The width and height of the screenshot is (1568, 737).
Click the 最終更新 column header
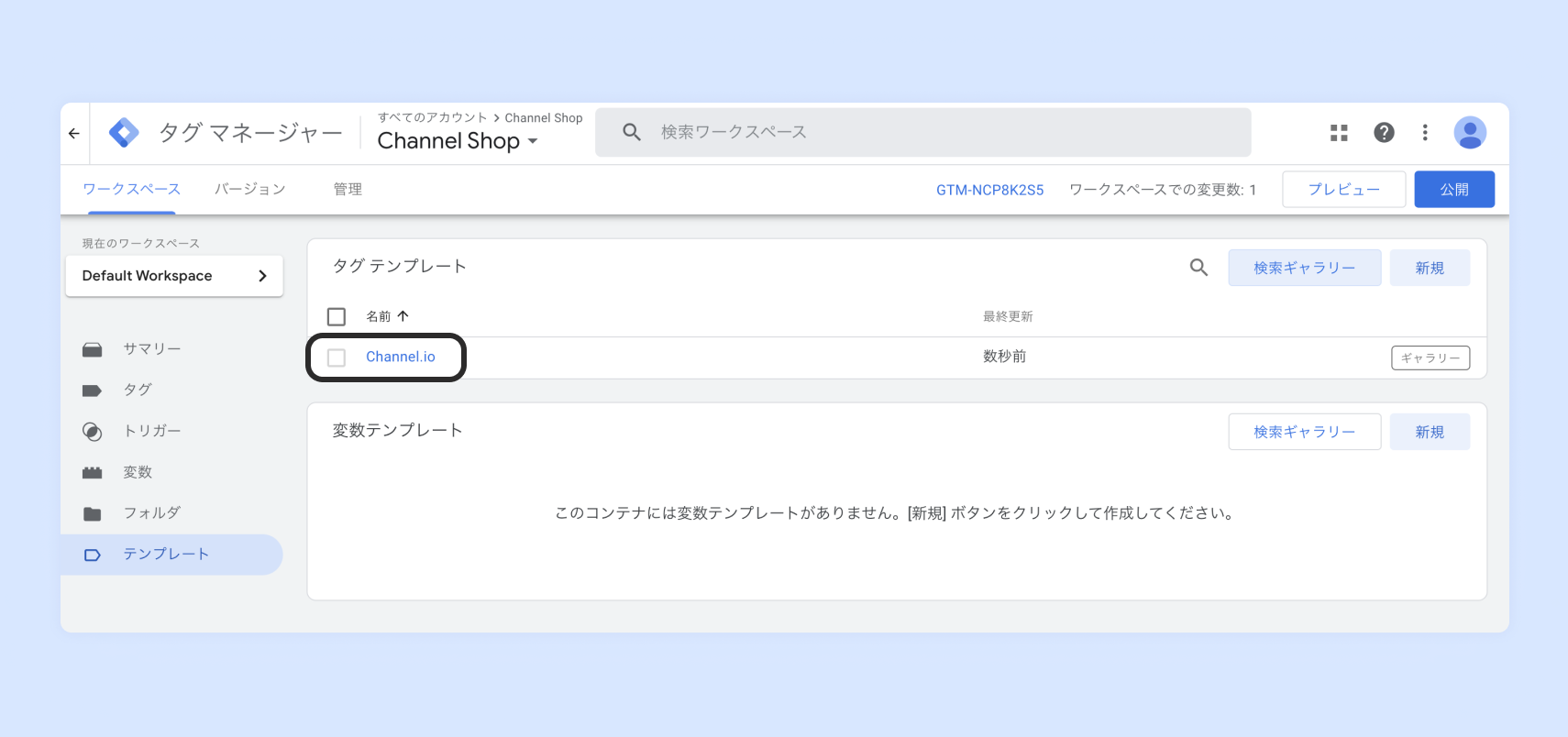(x=1008, y=316)
